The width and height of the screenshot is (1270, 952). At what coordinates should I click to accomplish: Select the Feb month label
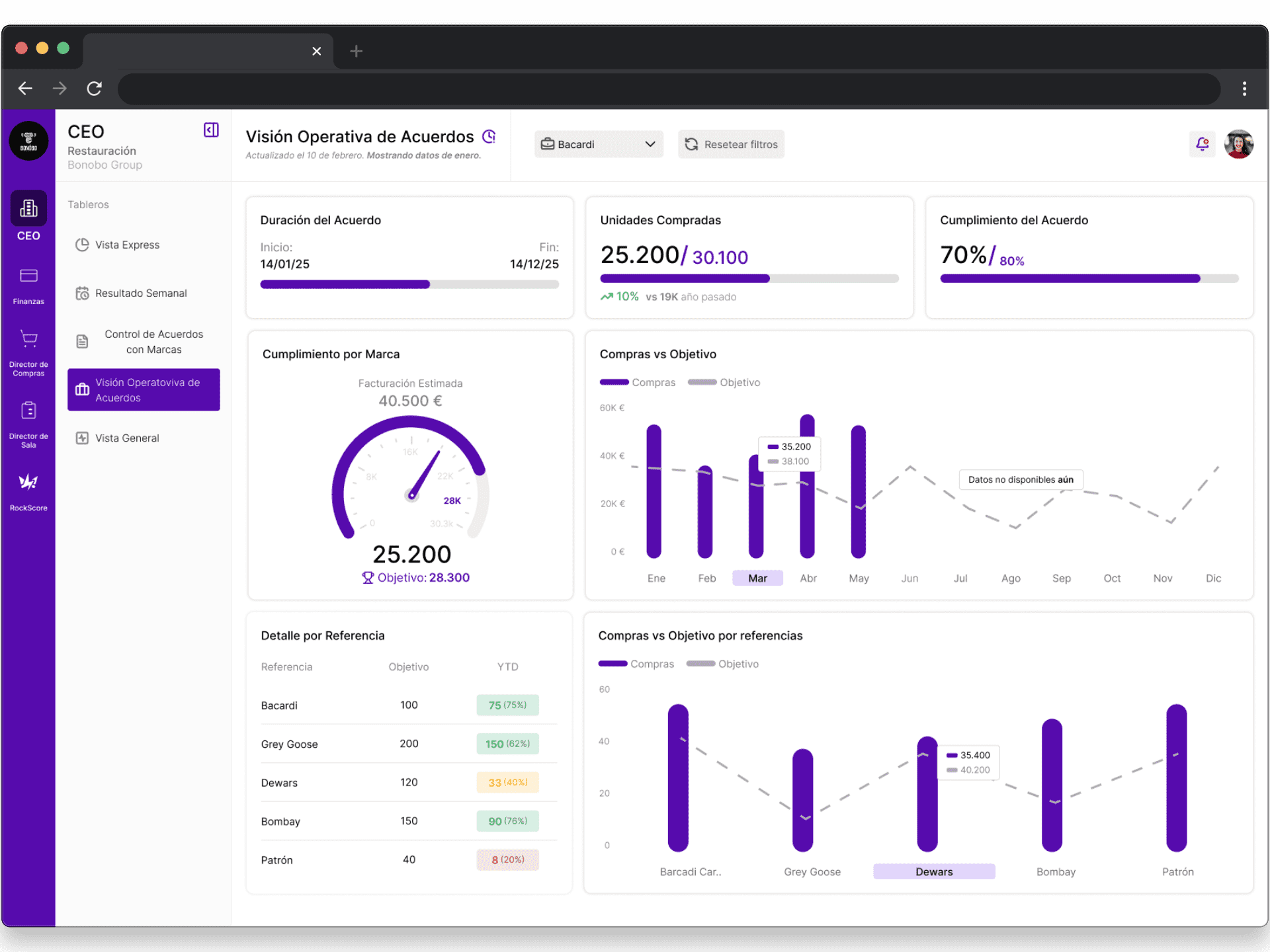pos(707,578)
